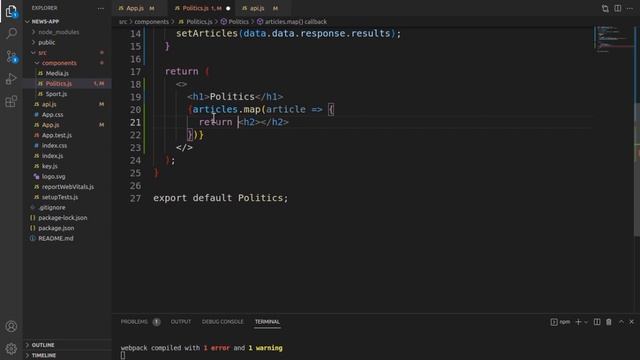The height and width of the screenshot is (360, 640).
Task: Open the Search view icon
Action: pos(11,33)
